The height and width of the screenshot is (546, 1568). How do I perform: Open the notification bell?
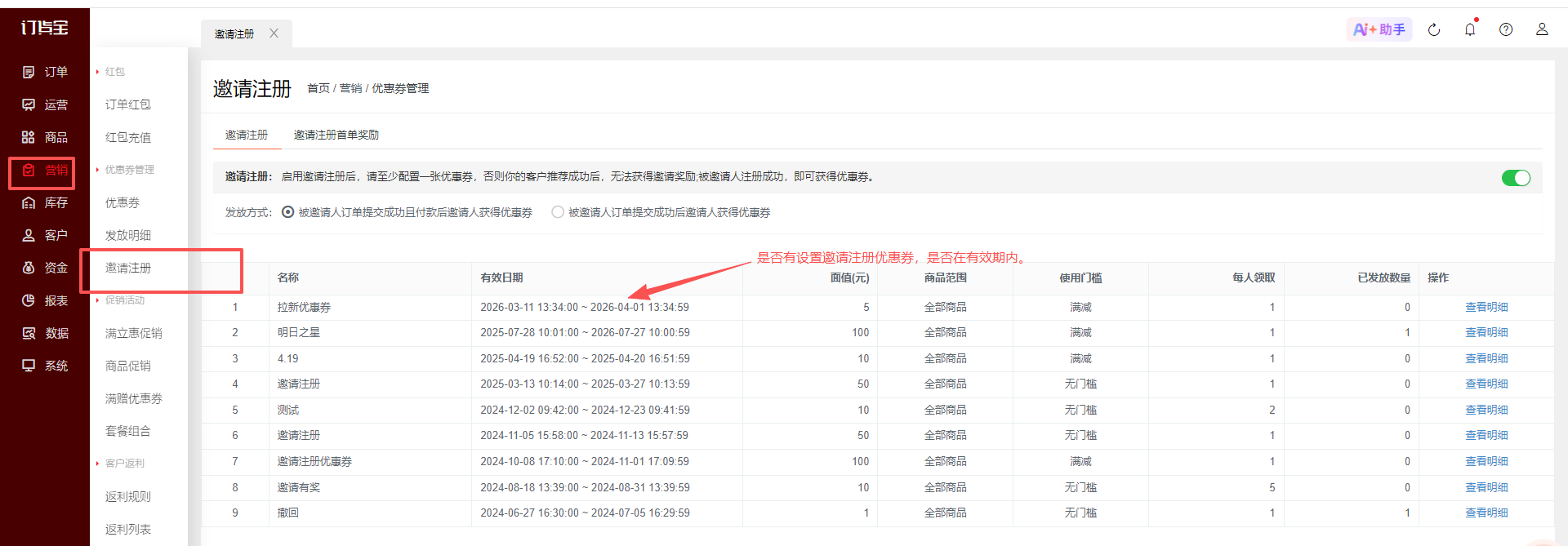pos(1470,29)
